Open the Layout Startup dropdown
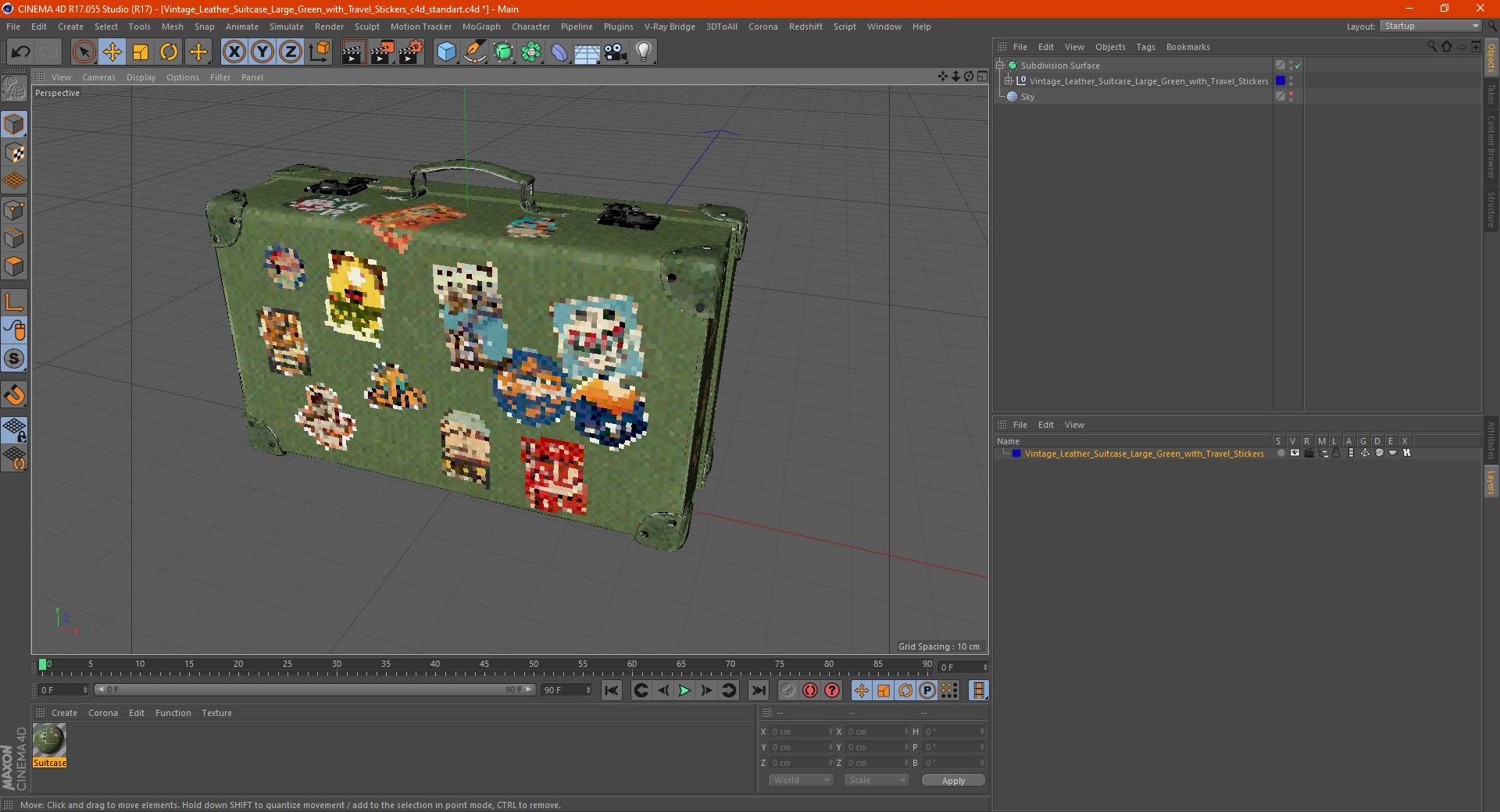Screen dimensions: 1500x812 click(x=1430, y=26)
